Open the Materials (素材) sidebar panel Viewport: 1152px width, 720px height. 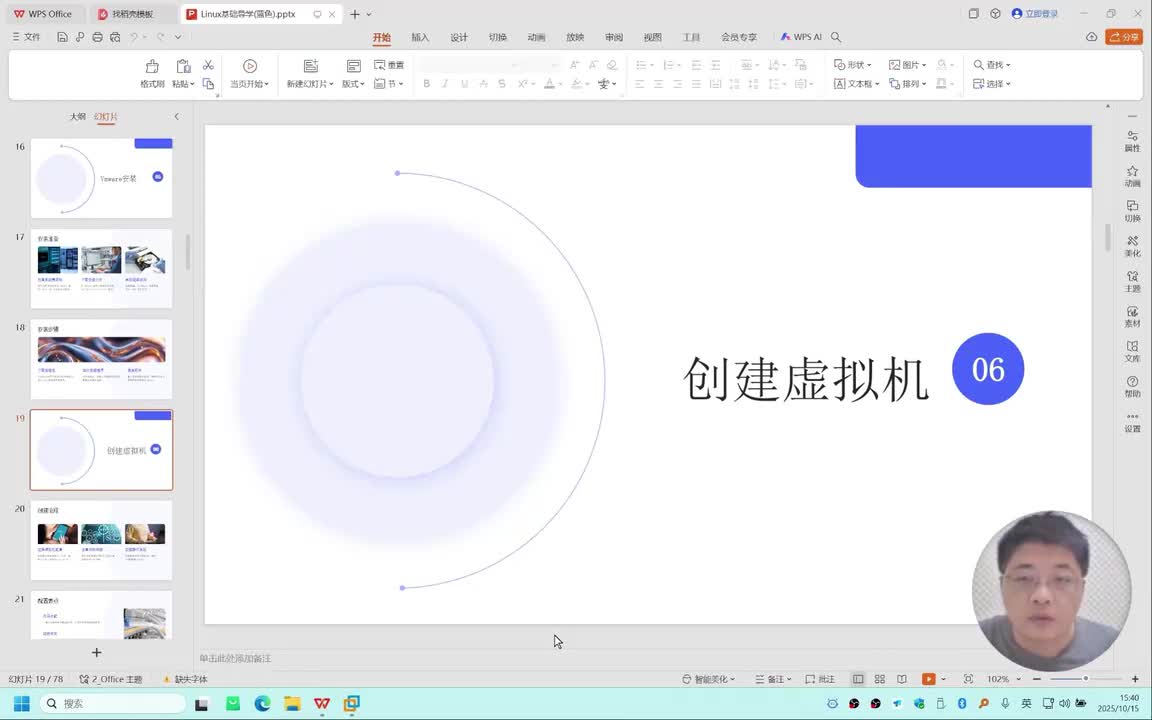point(1132,317)
